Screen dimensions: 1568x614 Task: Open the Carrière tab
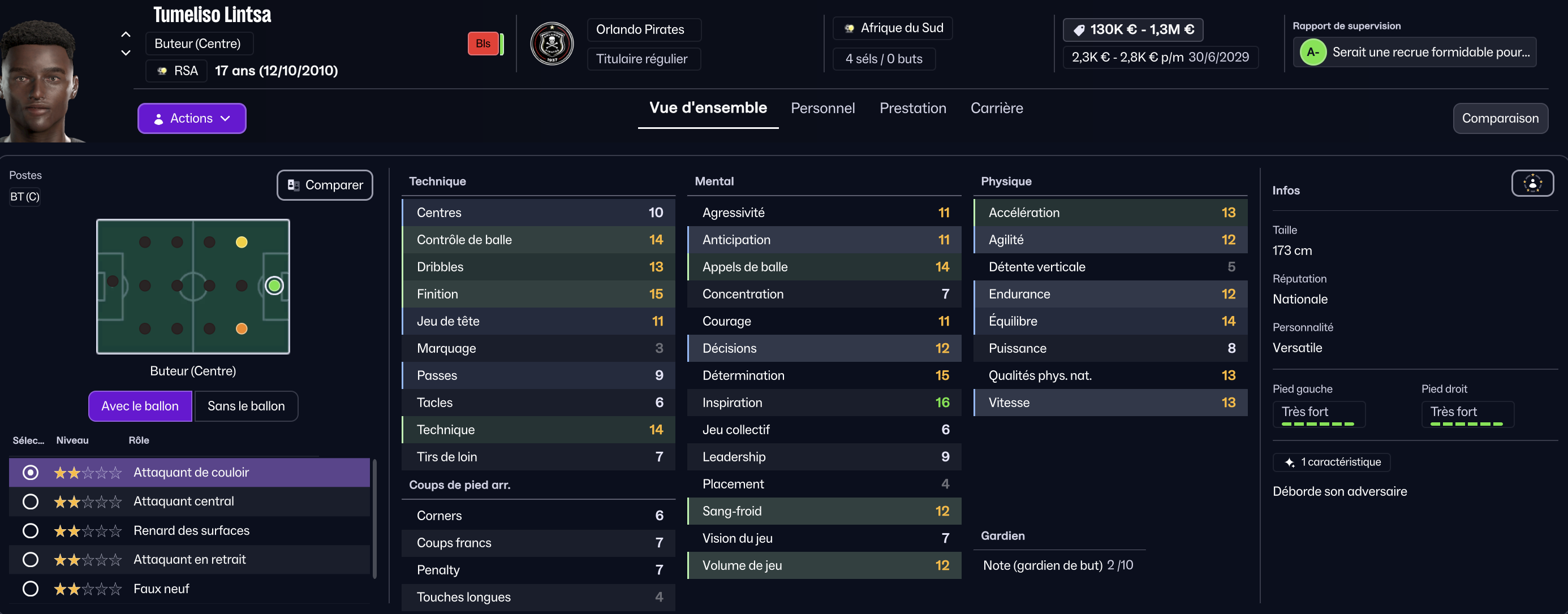pos(997,109)
